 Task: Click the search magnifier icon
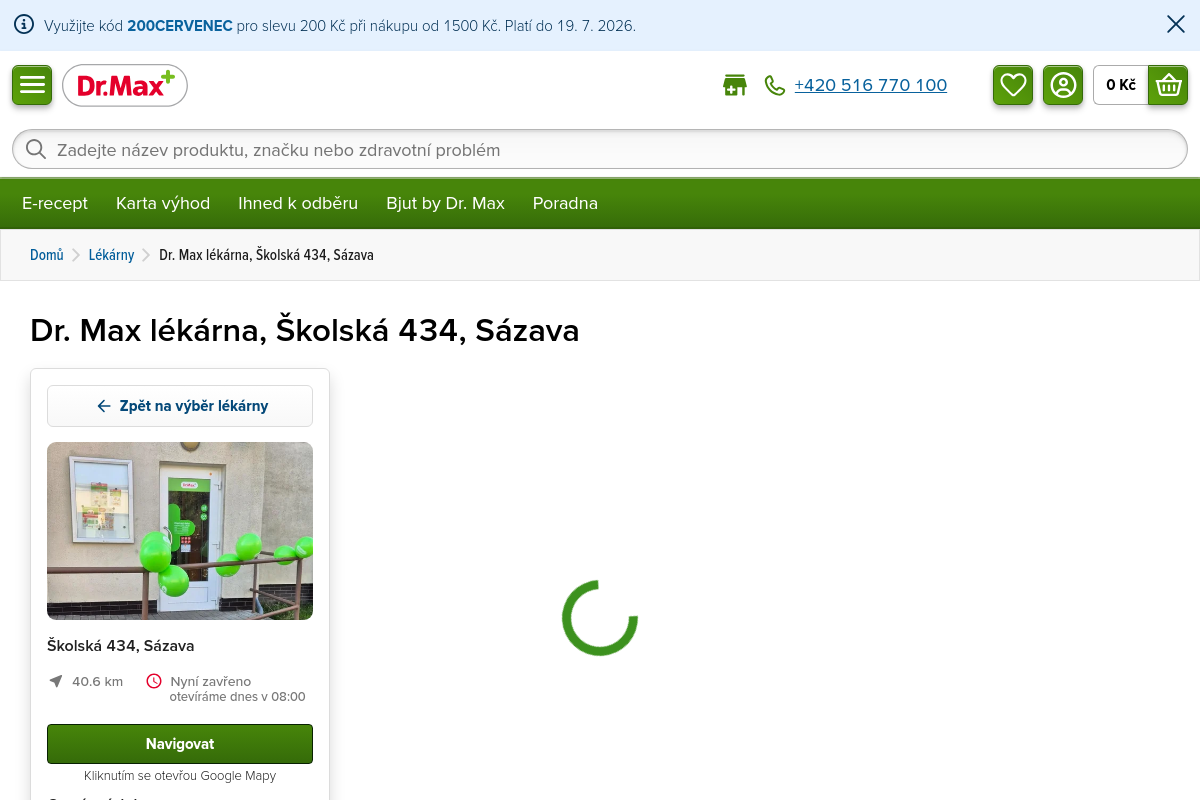(36, 149)
